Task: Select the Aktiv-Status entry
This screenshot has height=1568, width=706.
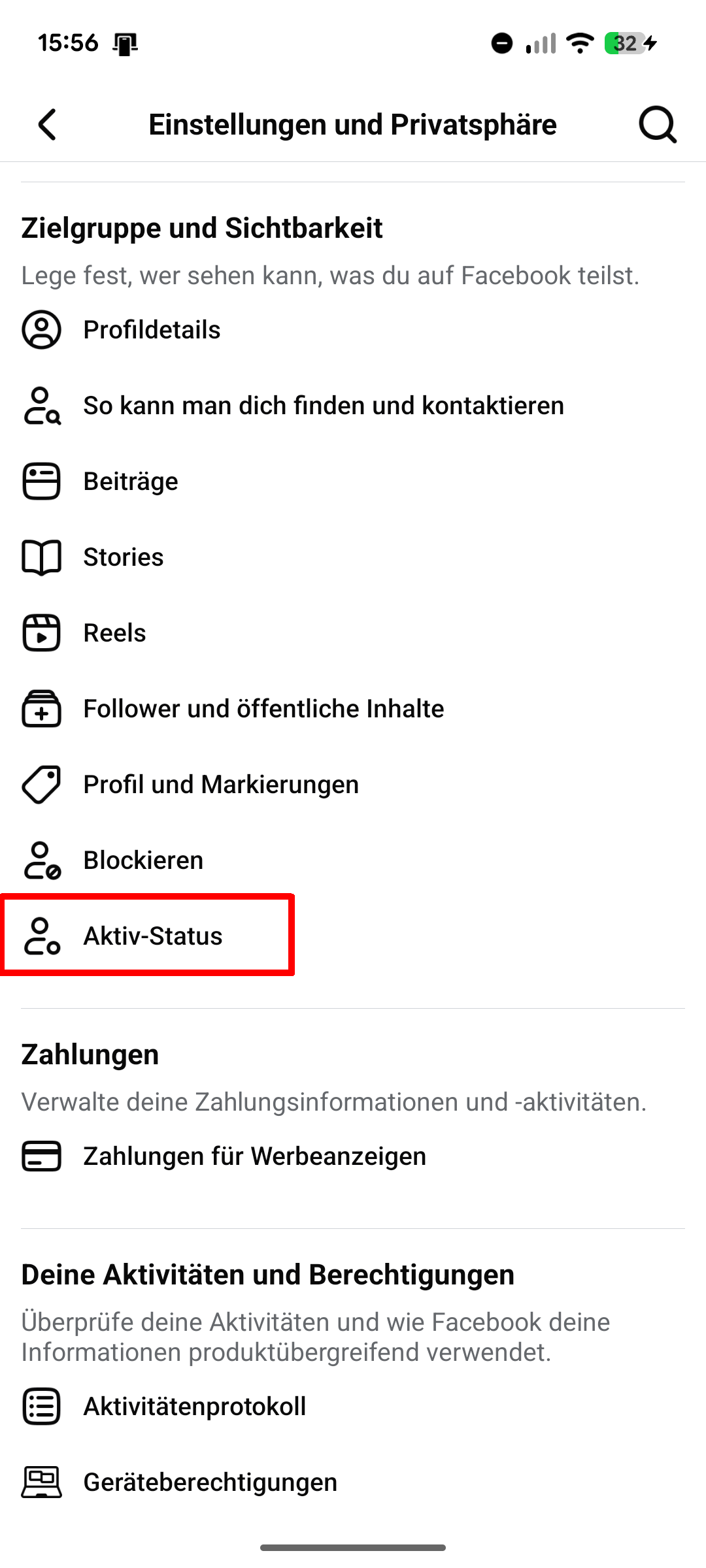Action: (153, 936)
